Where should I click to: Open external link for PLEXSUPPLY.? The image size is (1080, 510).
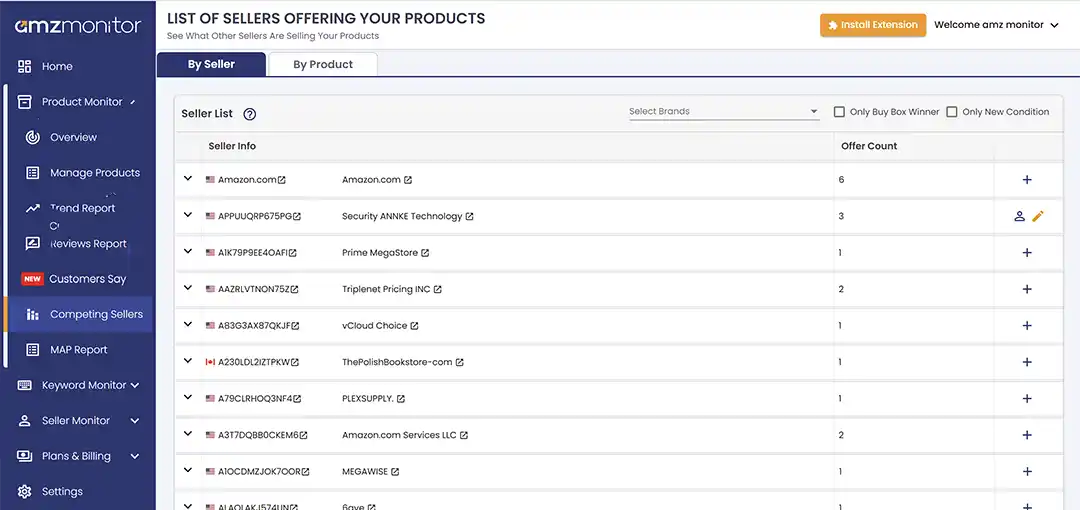[401, 399]
